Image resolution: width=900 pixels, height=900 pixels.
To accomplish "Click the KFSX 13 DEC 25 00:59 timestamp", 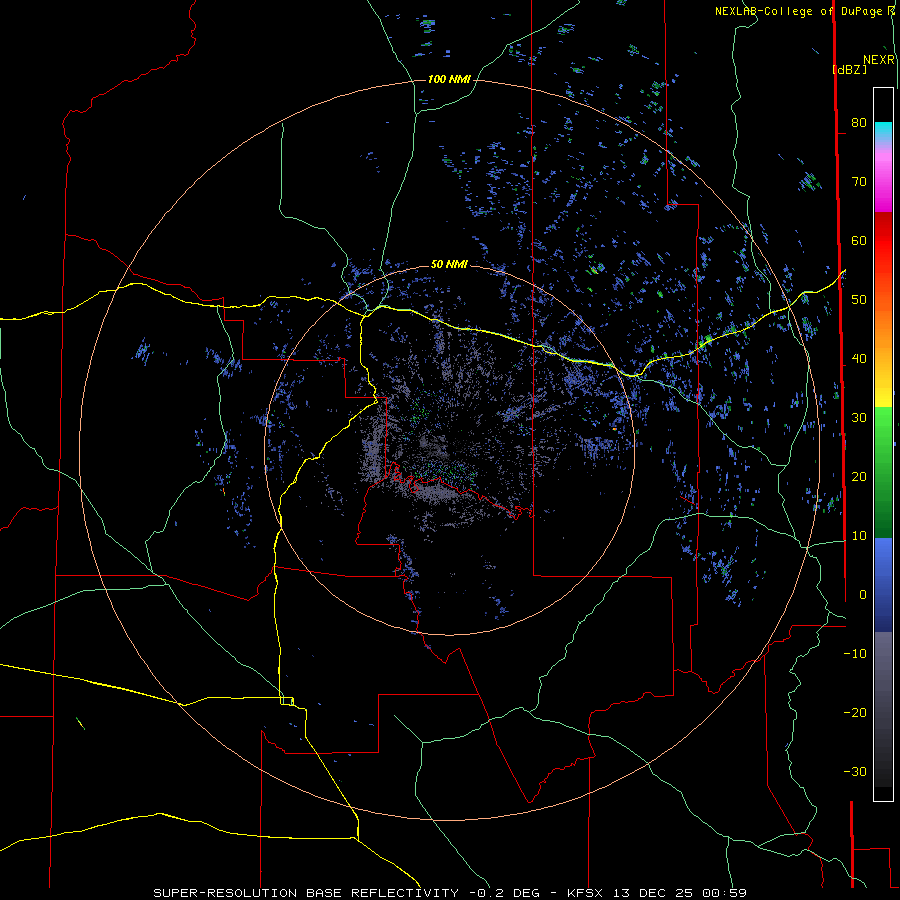I will point(657,893).
